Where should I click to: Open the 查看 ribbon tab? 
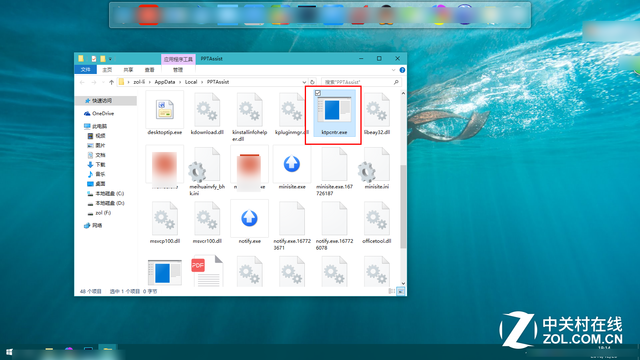[x=149, y=70]
